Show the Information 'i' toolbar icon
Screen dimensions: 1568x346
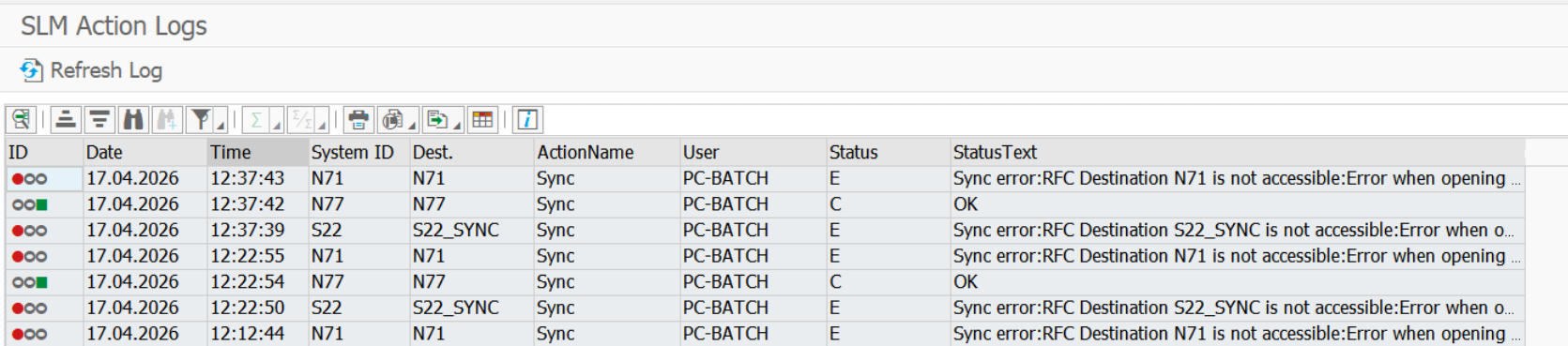click(x=527, y=120)
